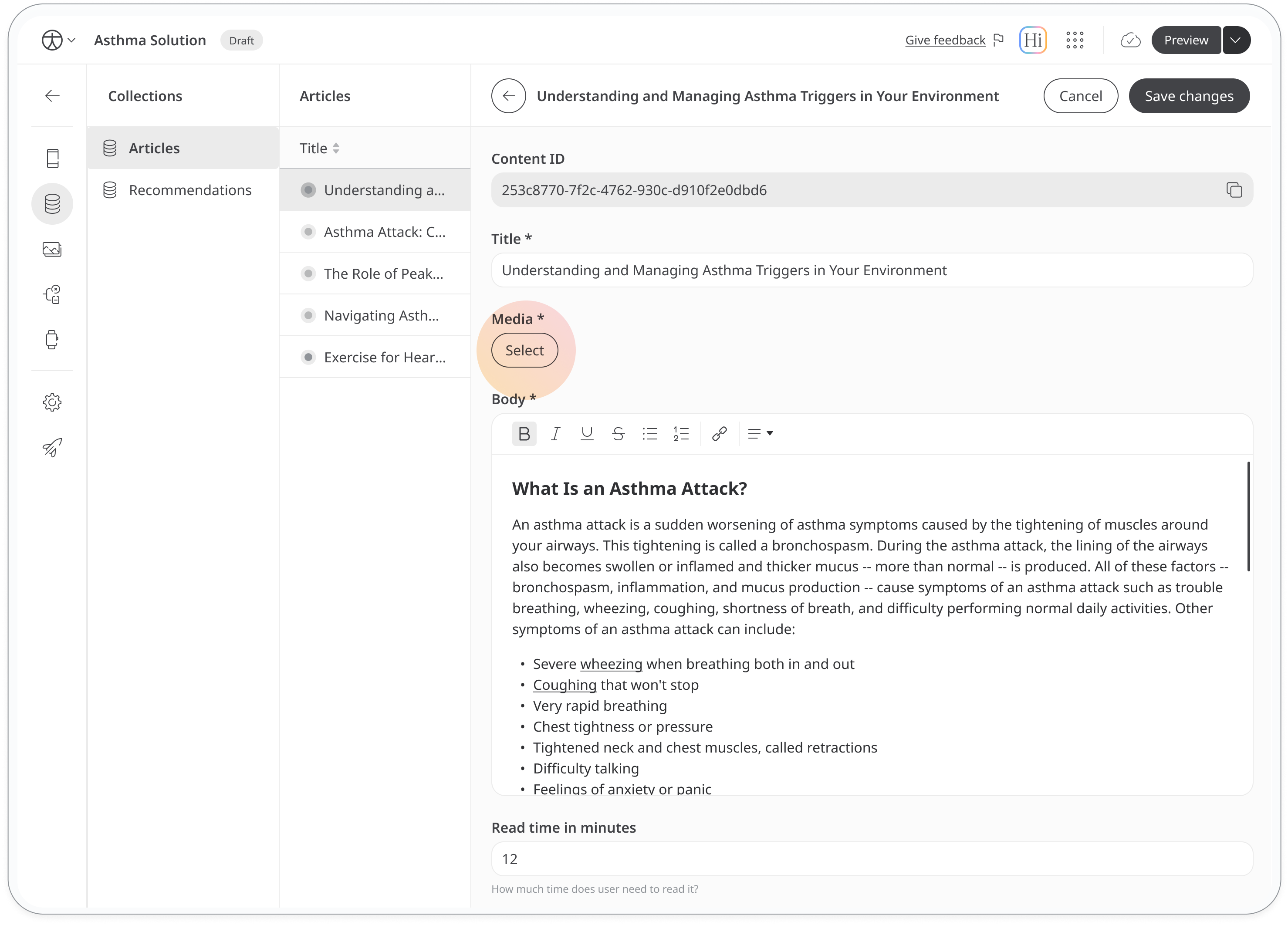Viewport: 1288px width, 925px height.
Task: Expand the Preview button dropdown
Action: [1236, 40]
